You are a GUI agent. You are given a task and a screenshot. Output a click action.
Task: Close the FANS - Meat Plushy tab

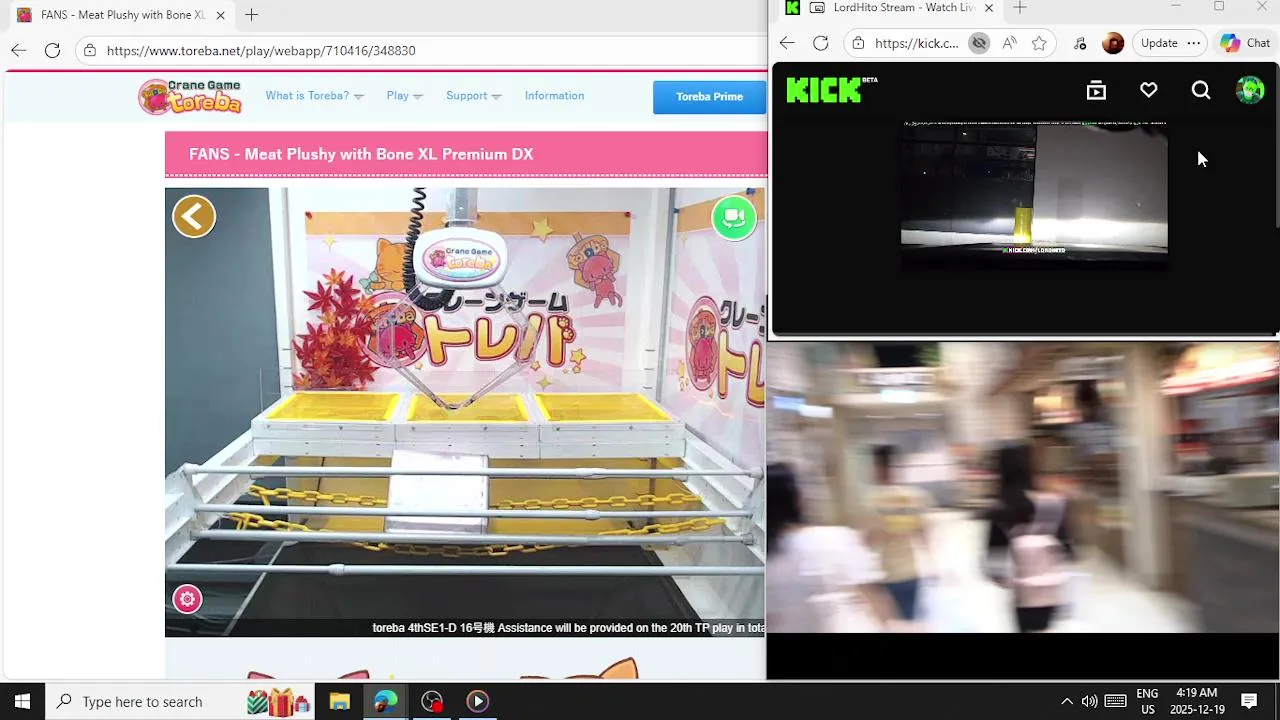tap(220, 15)
